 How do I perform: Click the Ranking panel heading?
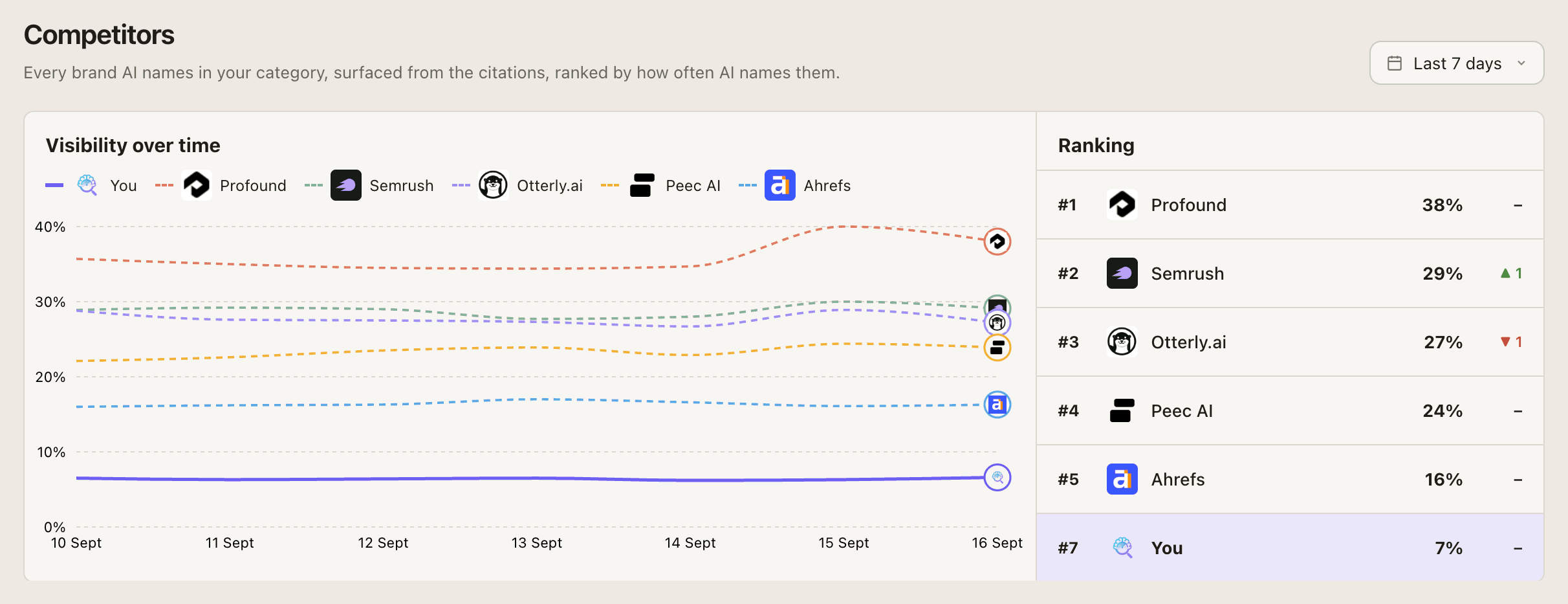tap(1096, 146)
